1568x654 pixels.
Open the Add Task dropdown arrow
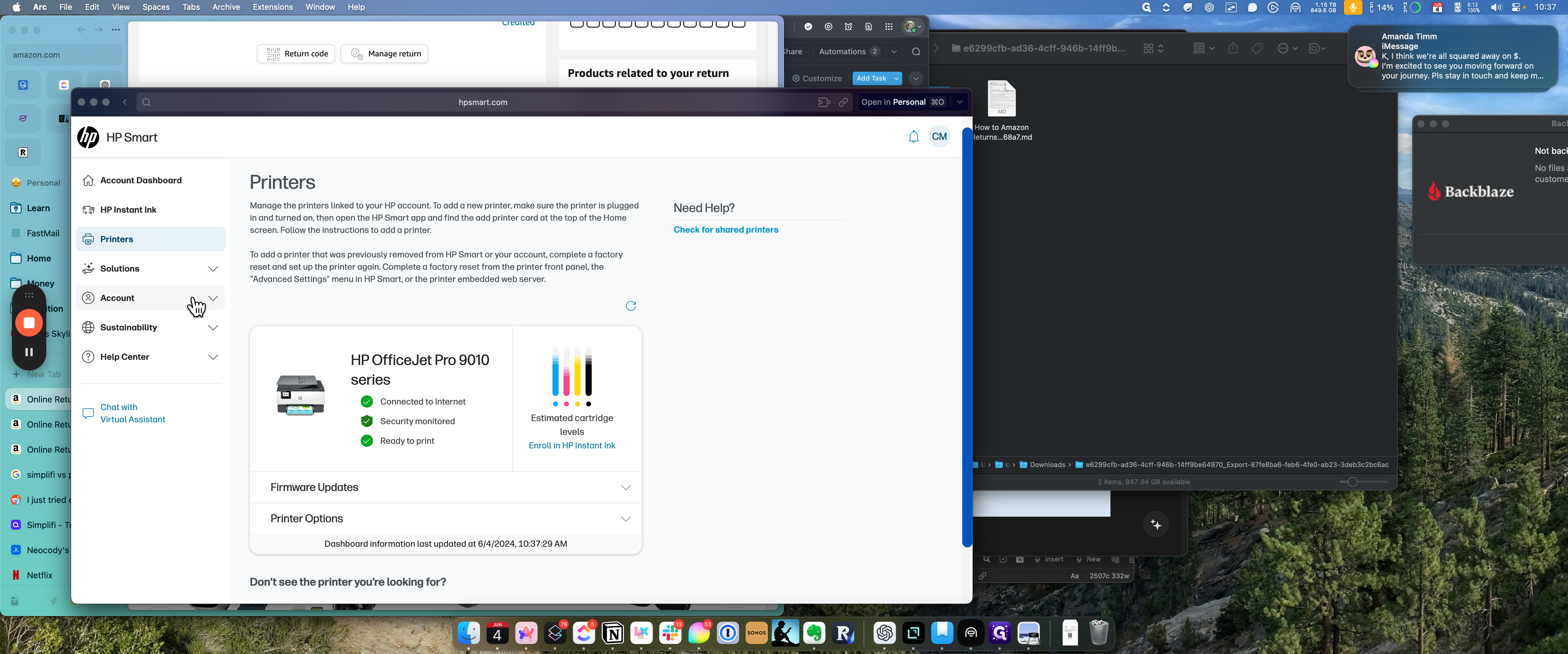(x=896, y=78)
